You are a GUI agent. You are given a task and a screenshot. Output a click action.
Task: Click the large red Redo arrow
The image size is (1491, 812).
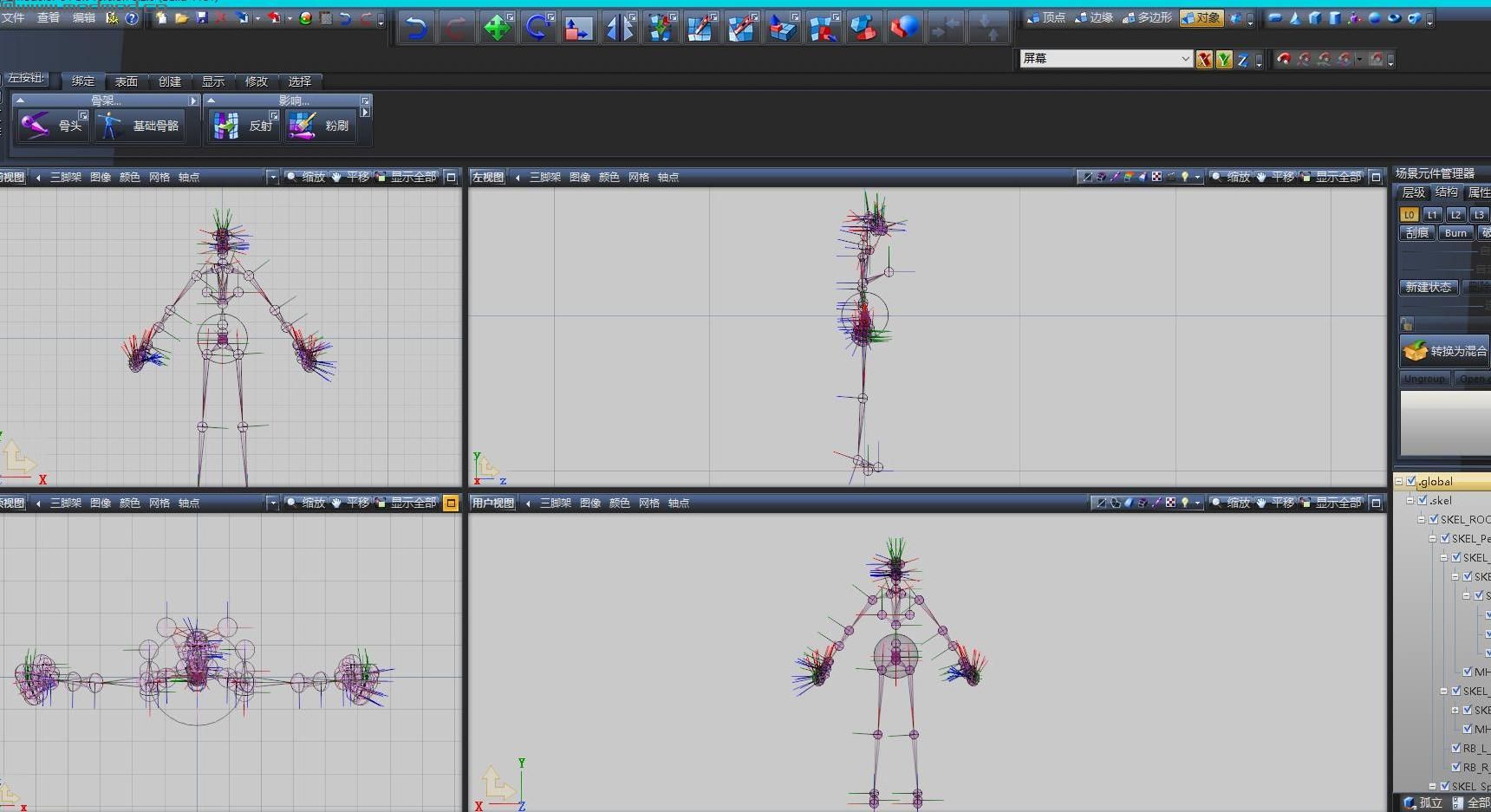(x=457, y=28)
